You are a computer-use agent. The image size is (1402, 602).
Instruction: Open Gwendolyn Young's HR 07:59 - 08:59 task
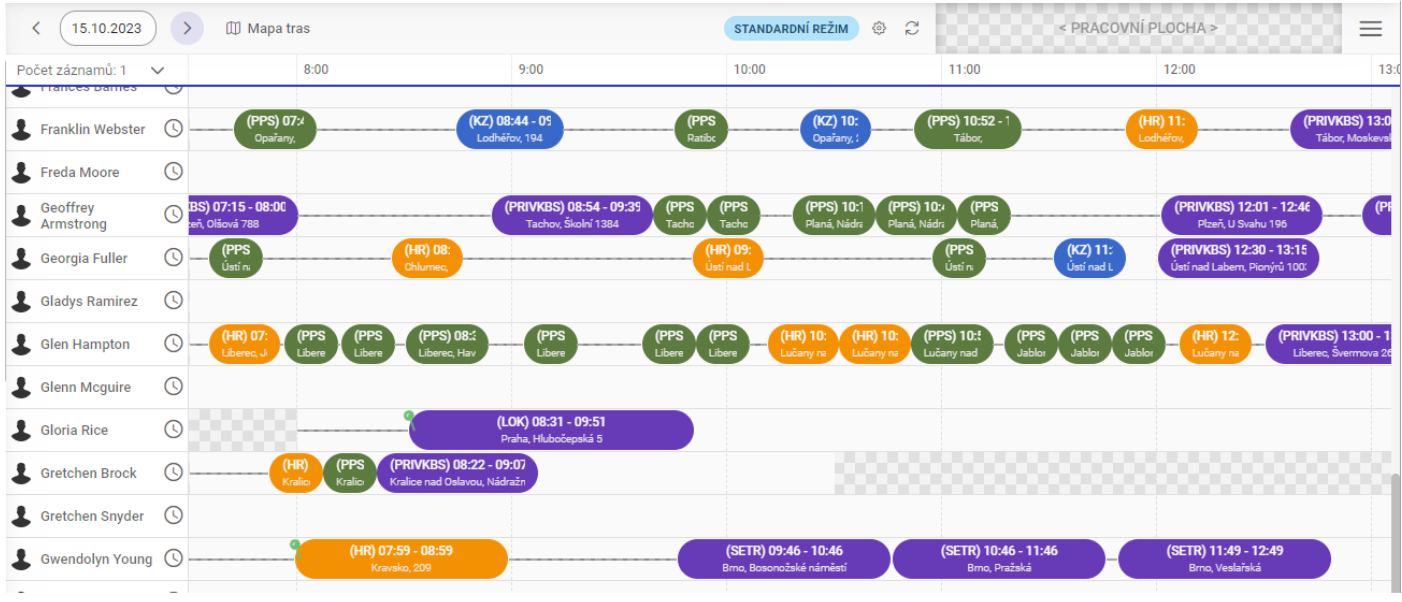pos(401,559)
